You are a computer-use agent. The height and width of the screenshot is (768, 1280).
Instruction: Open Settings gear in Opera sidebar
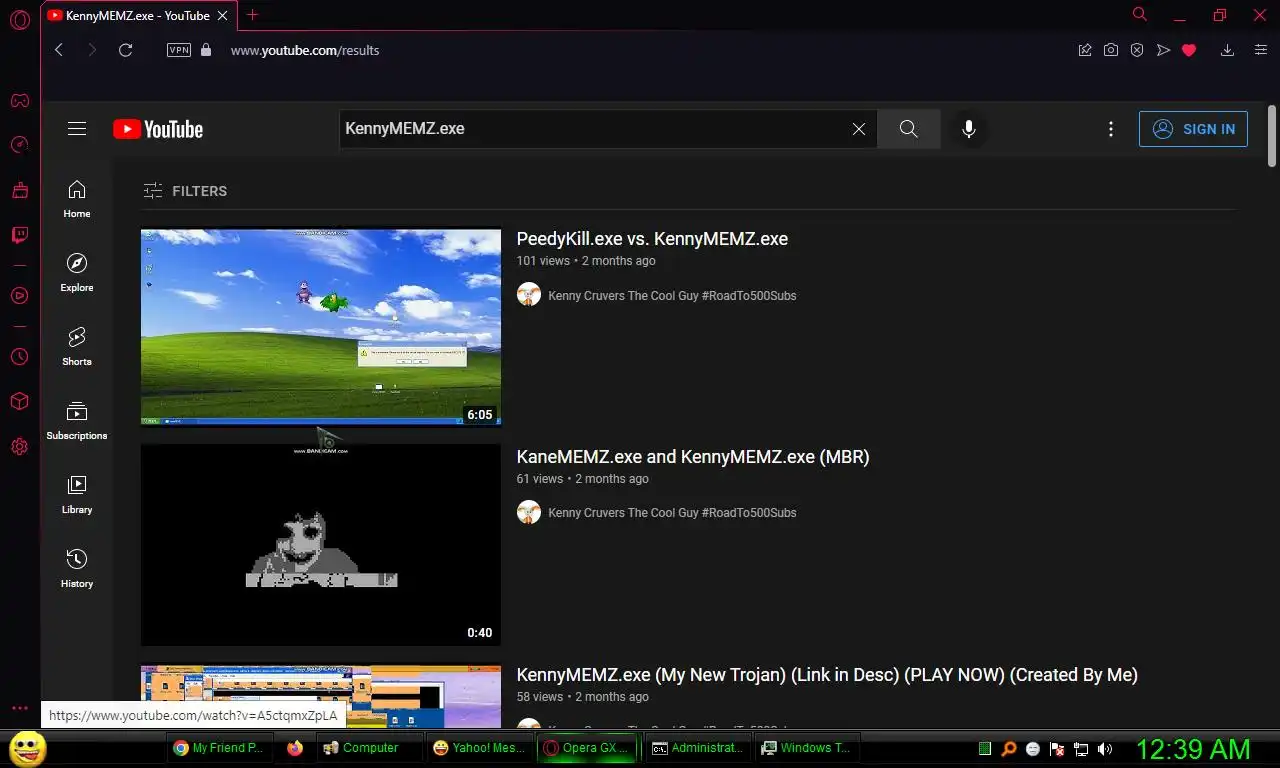click(20, 446)
